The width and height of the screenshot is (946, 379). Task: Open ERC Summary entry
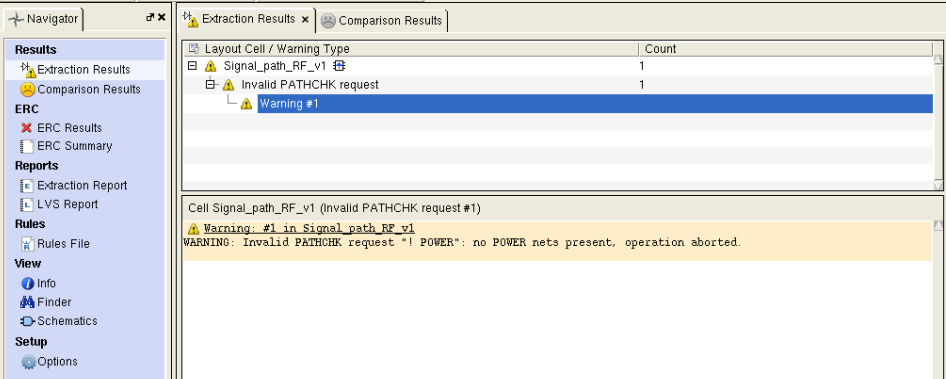pos(74,146)
